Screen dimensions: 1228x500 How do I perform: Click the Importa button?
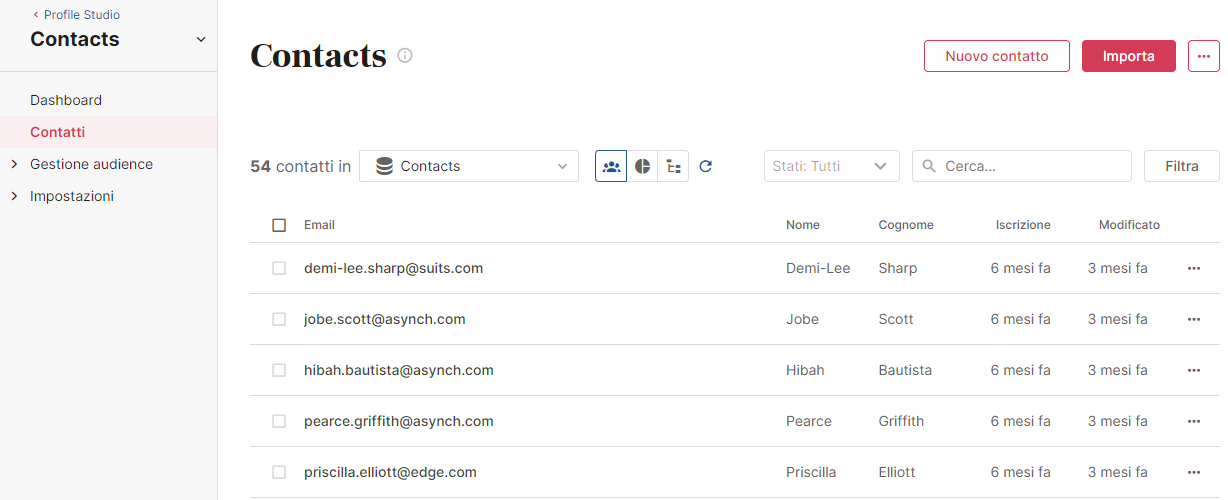coord(1129,56)
